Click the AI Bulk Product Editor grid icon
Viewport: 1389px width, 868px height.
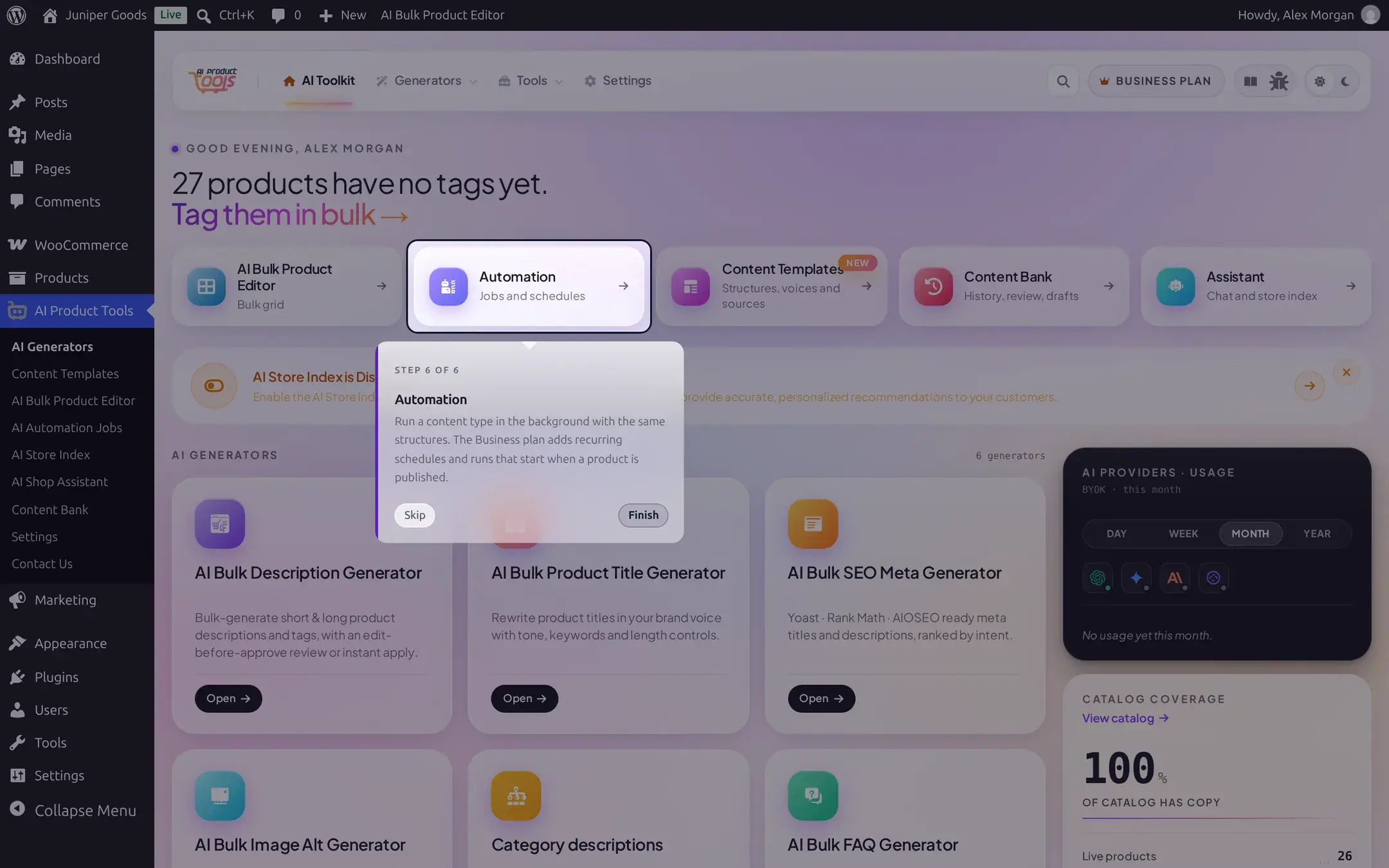[206, 286]
